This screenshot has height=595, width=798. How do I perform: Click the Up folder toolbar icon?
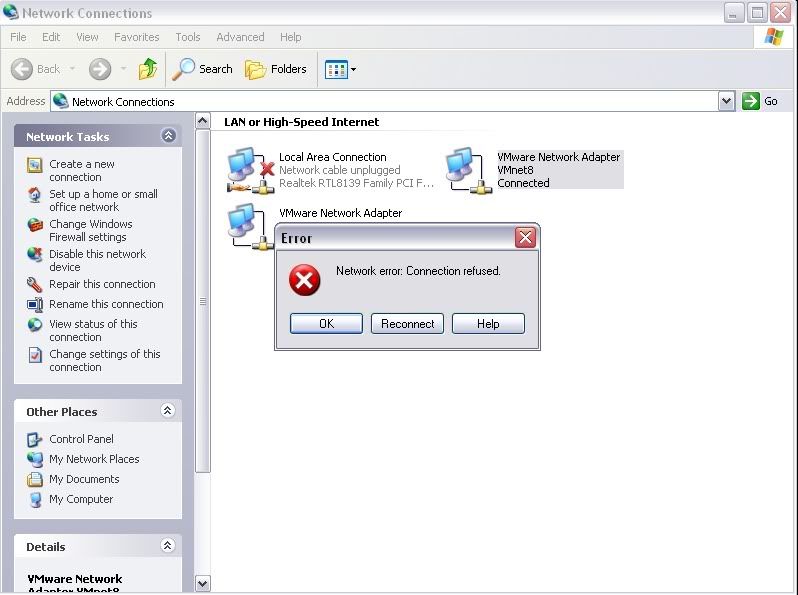[x=148, y=69]
